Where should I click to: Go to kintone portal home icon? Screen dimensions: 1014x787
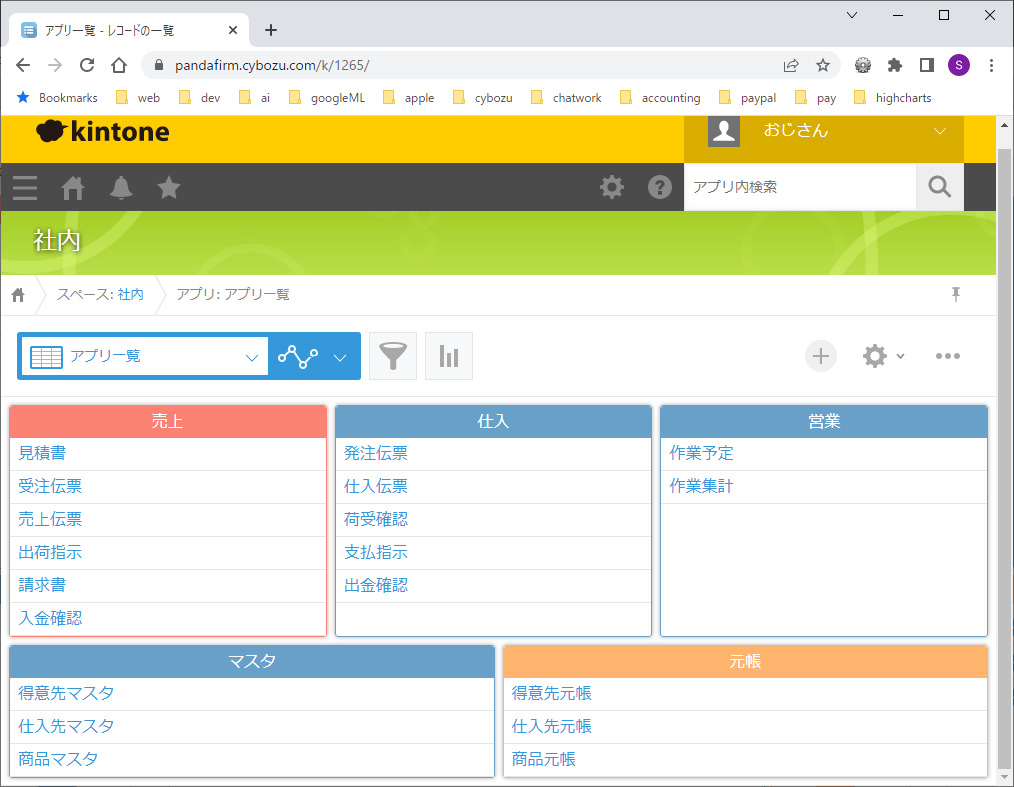(73, 187)
